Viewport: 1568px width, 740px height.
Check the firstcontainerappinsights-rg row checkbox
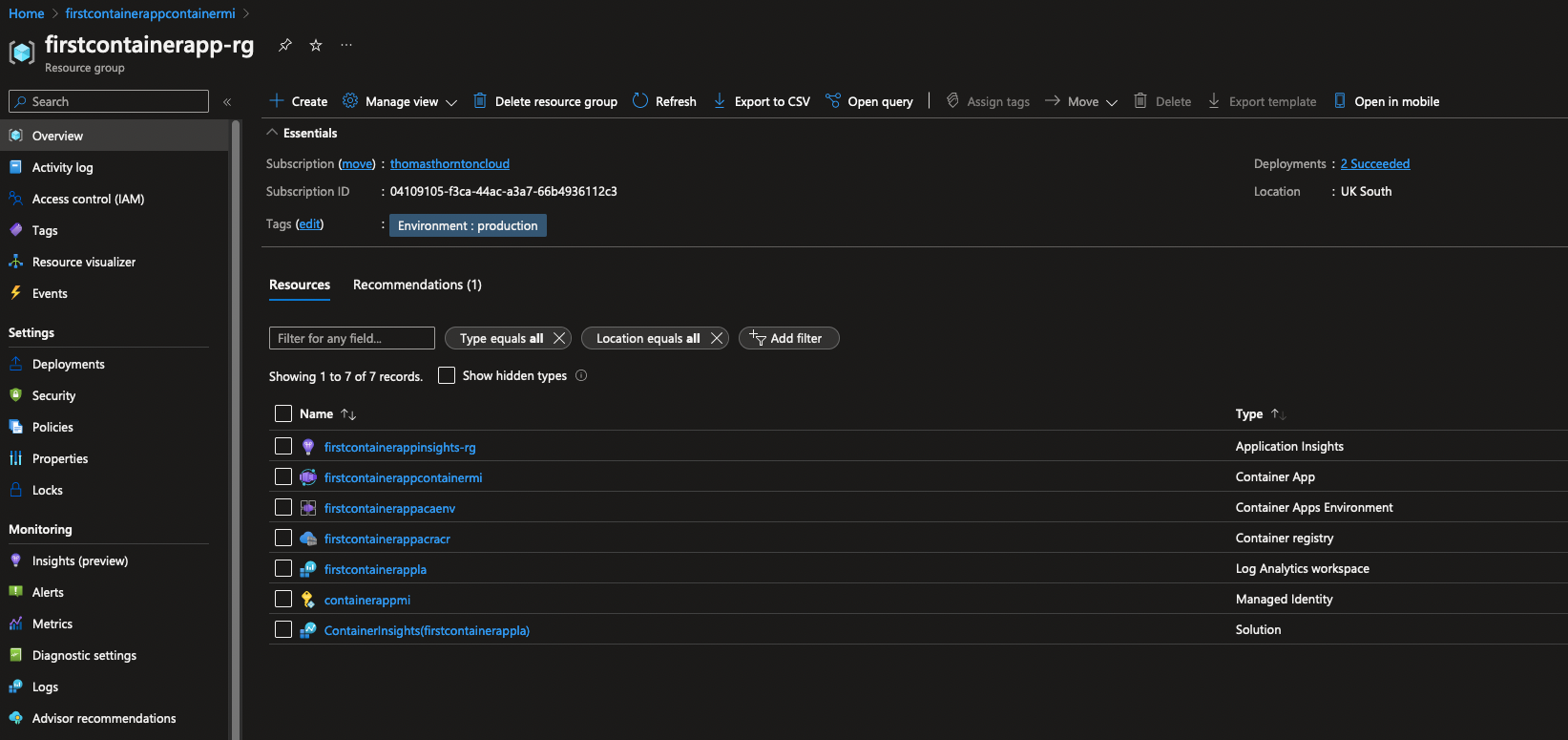click(283, 446)
